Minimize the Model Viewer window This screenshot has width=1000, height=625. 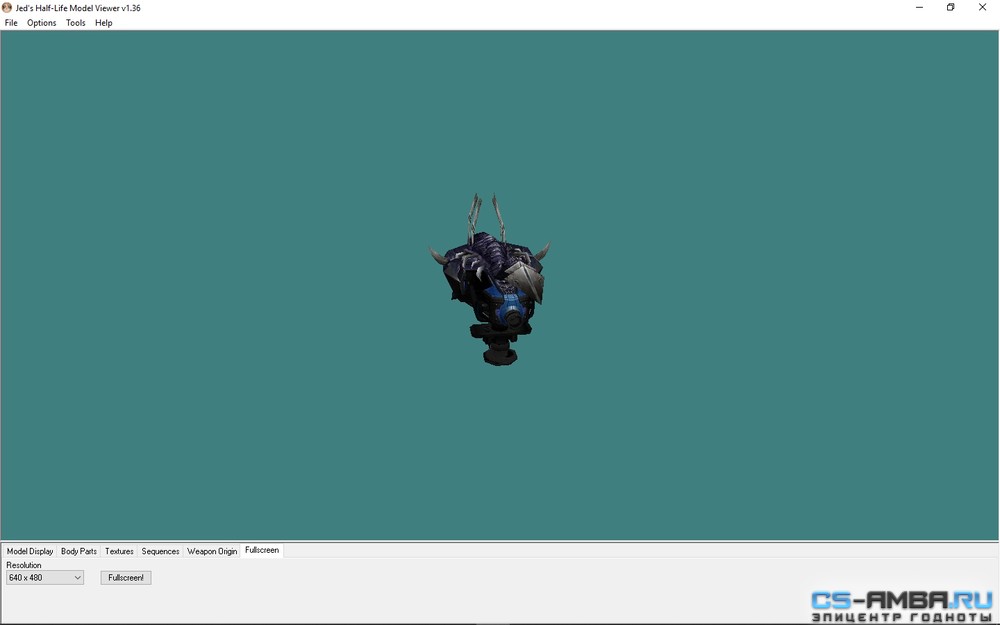coord(920,8)
